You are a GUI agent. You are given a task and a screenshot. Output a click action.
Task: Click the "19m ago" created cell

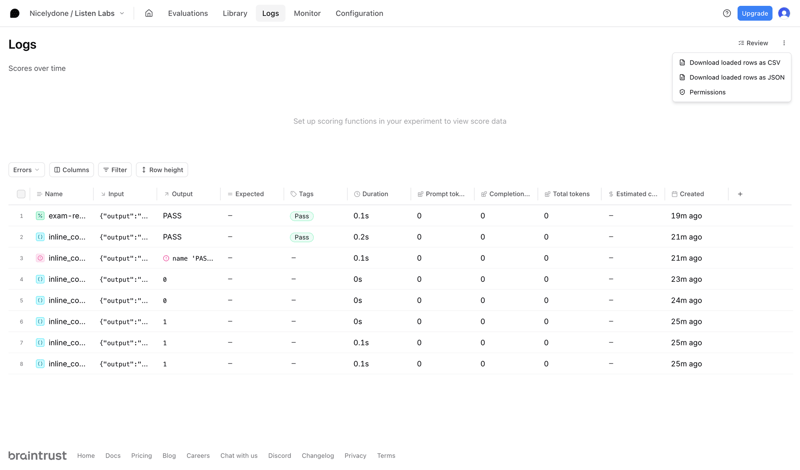coord(686,216)
